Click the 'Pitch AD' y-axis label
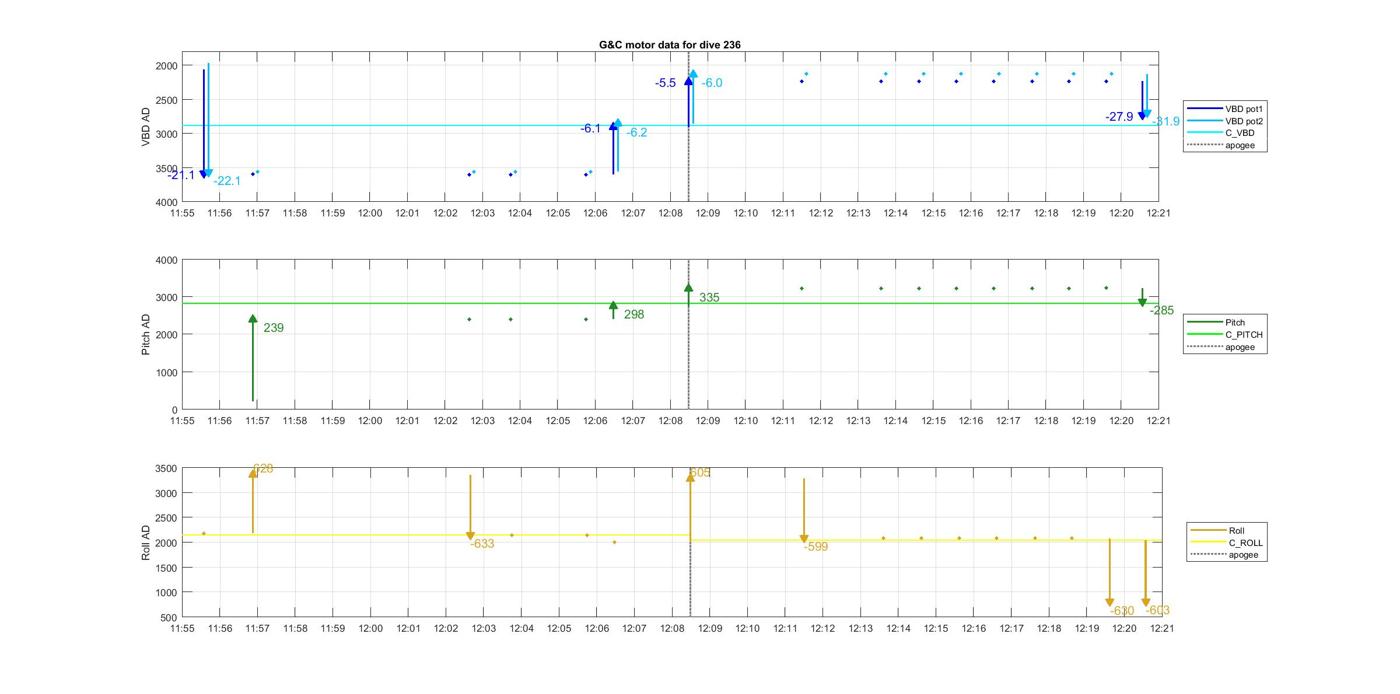Screen dimensions: 1400x694 pyautogui.click(x=146, y=335)
